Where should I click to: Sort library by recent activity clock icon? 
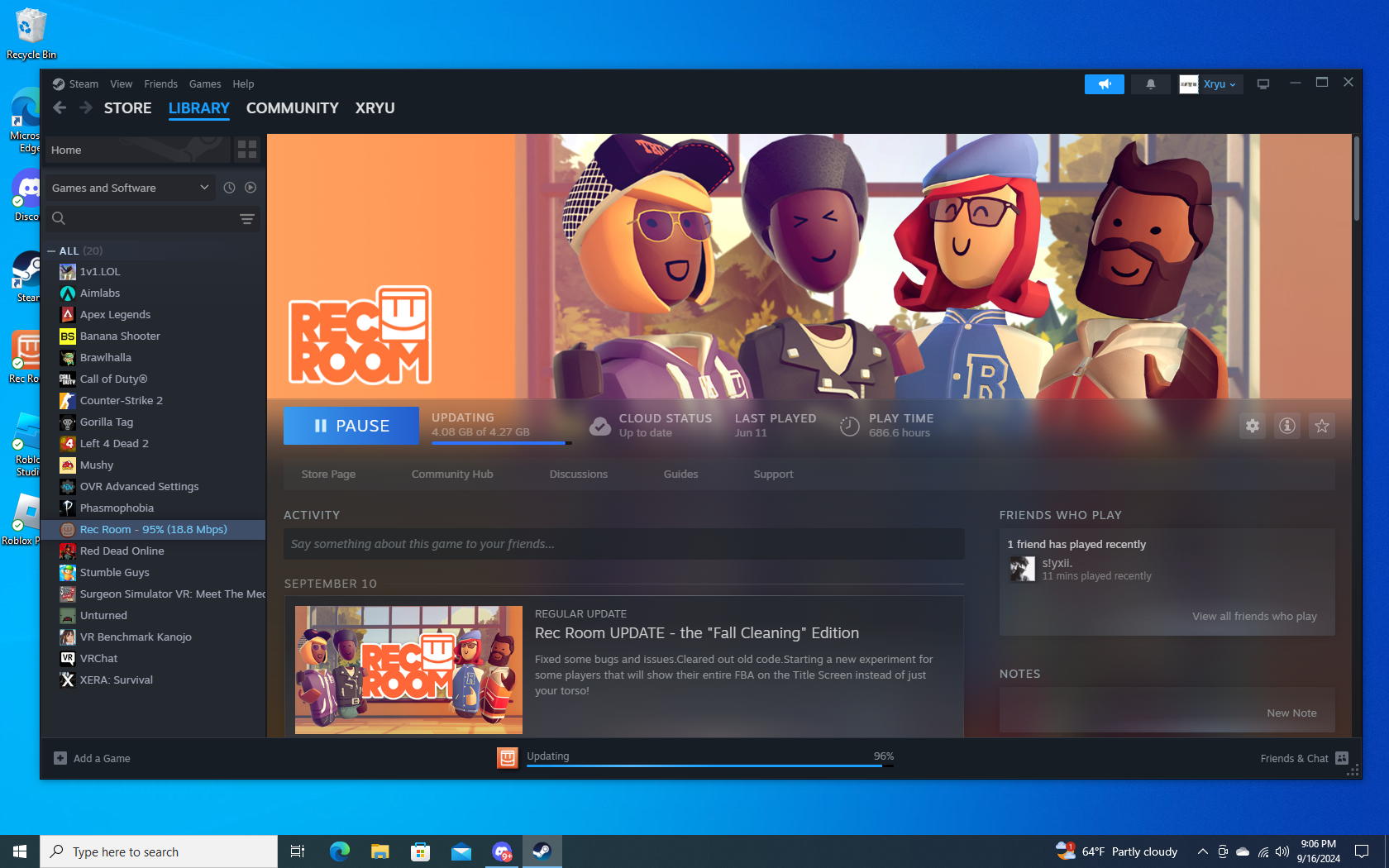tap(230, 188)
